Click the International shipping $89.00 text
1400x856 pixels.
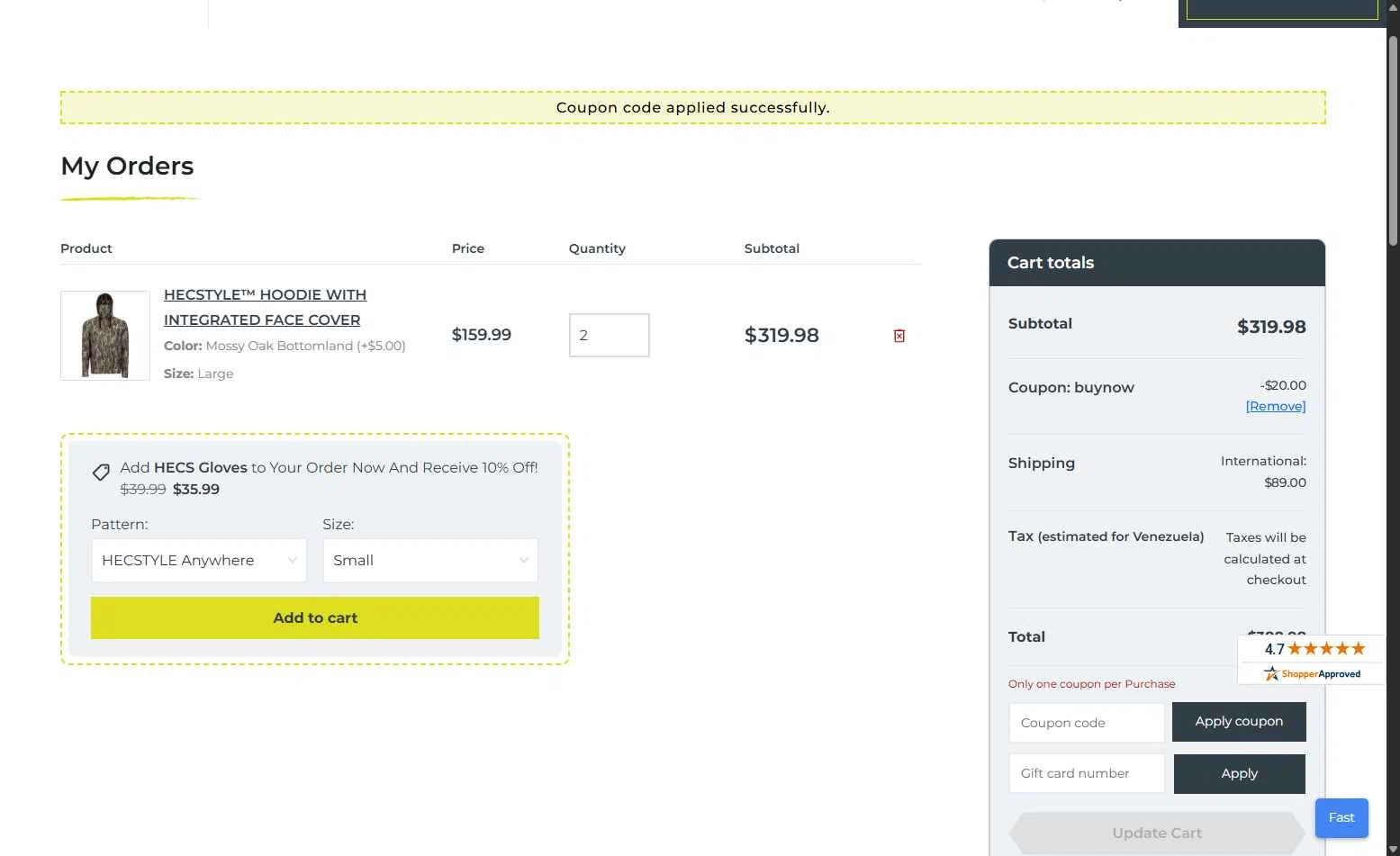[x=1263, y=472]
